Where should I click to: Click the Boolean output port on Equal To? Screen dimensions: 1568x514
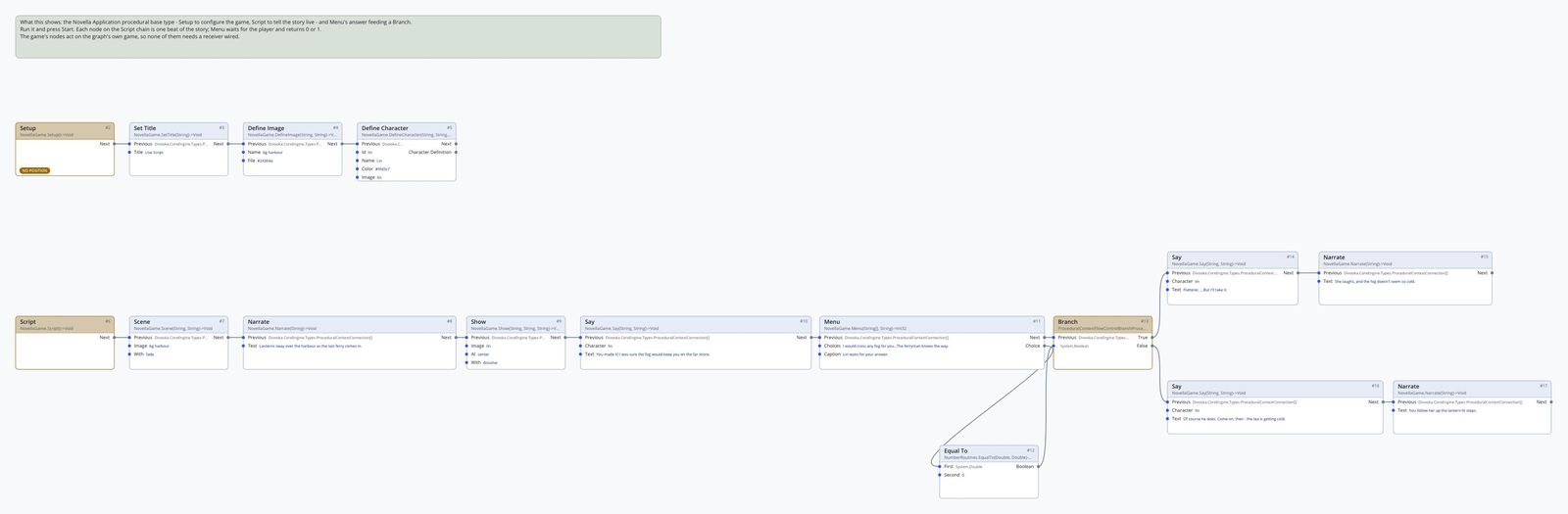pos(1039,467)
